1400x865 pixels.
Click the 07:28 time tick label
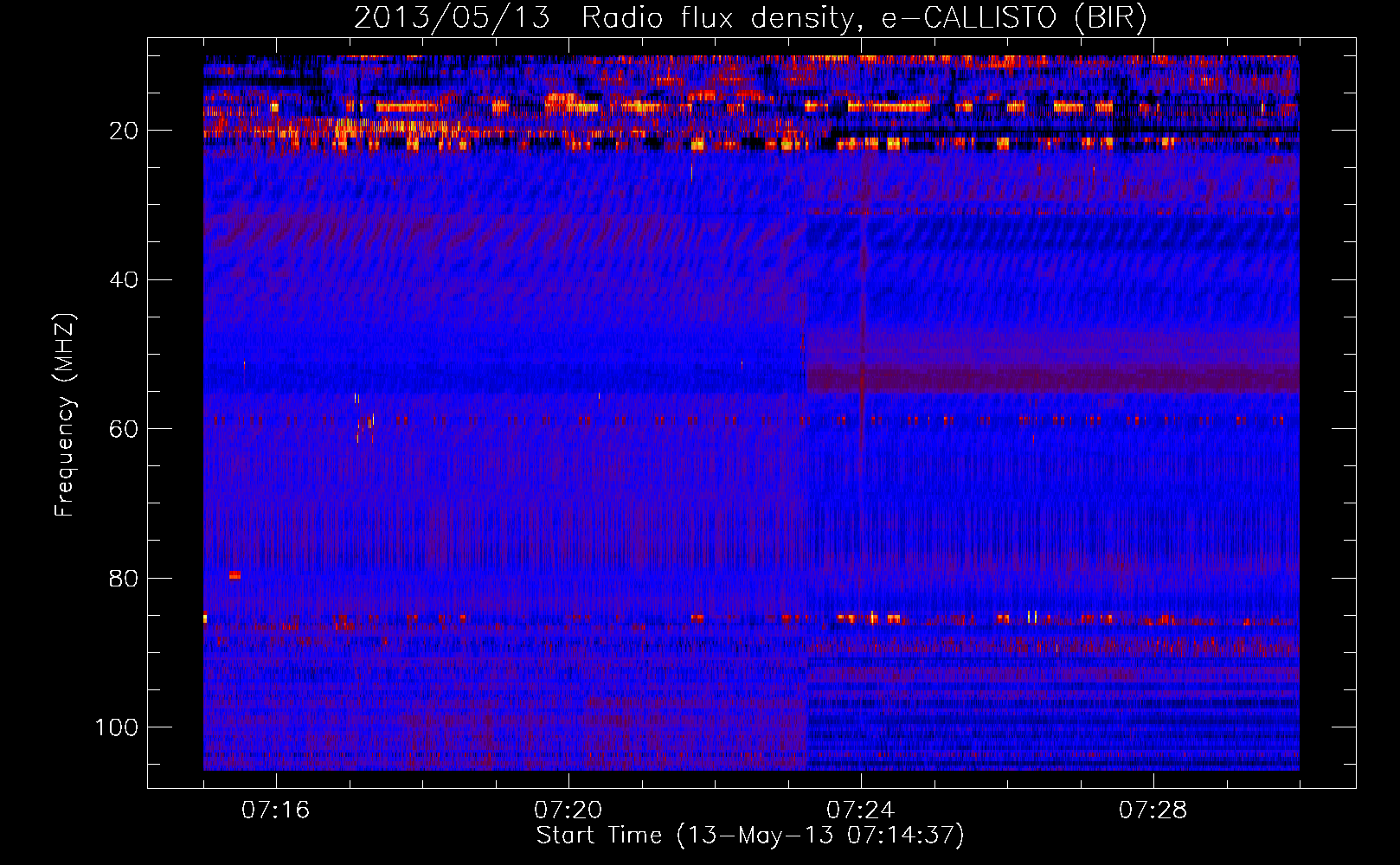tap(1153, 810)
